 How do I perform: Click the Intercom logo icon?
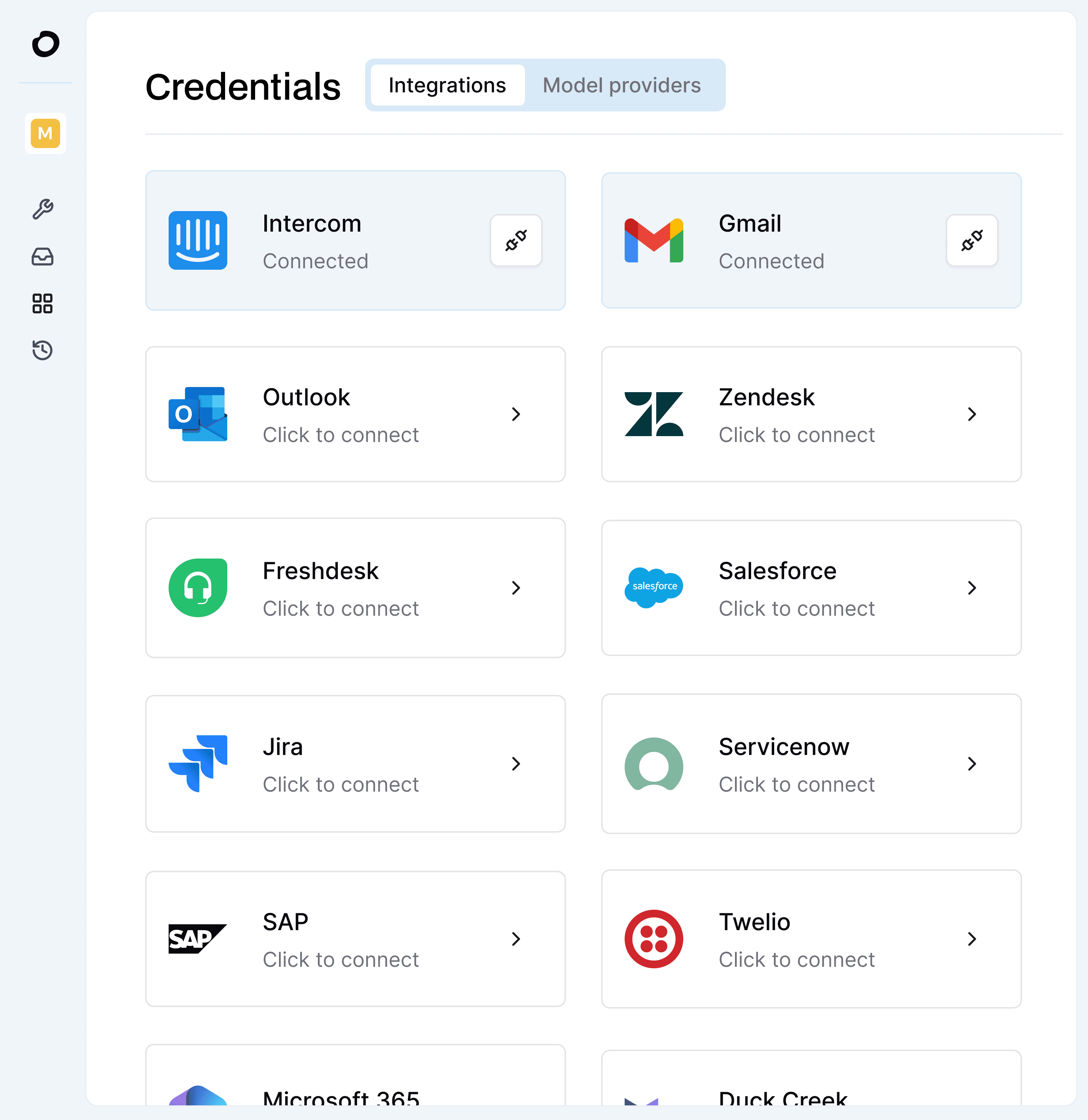[198, 240]
